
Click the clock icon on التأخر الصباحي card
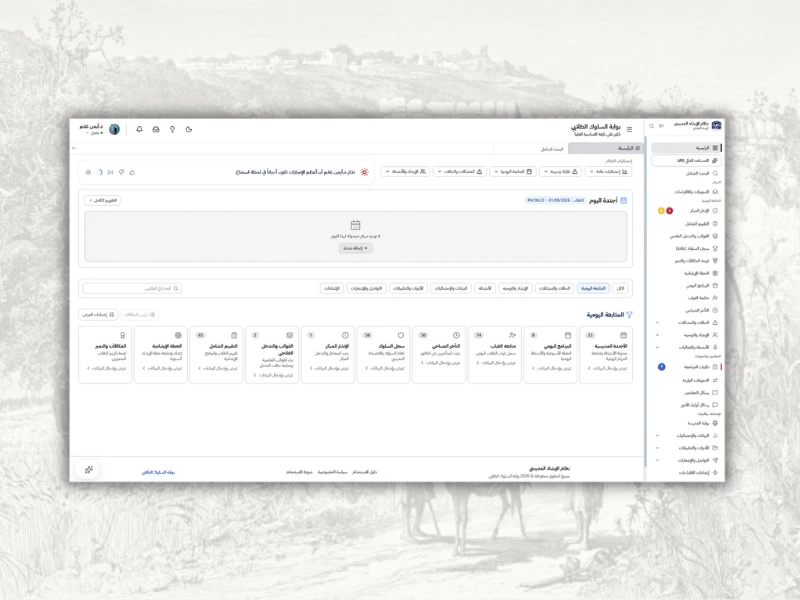click(456, 336)
